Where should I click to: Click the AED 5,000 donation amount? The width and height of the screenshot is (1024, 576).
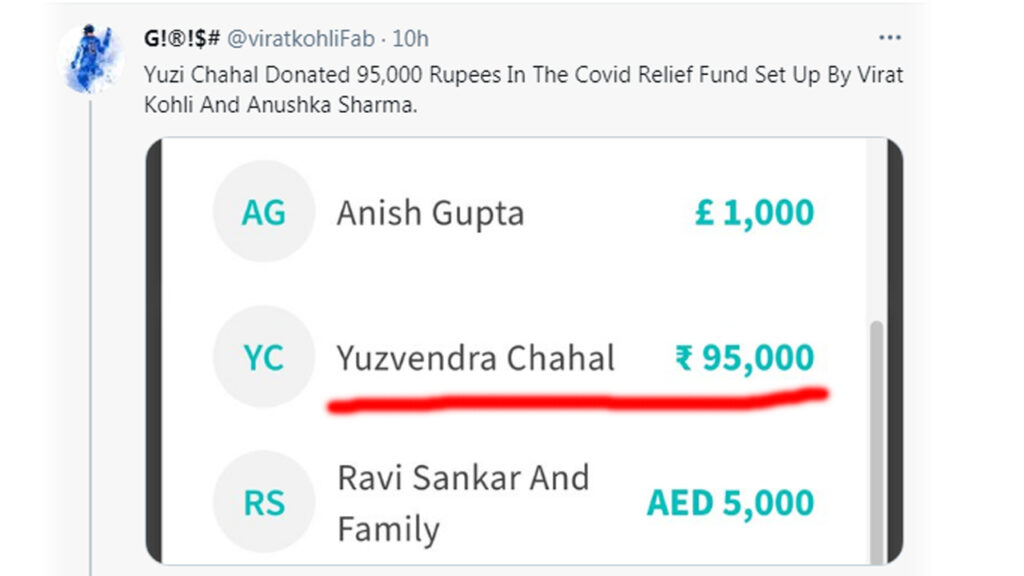click(731, 502)
